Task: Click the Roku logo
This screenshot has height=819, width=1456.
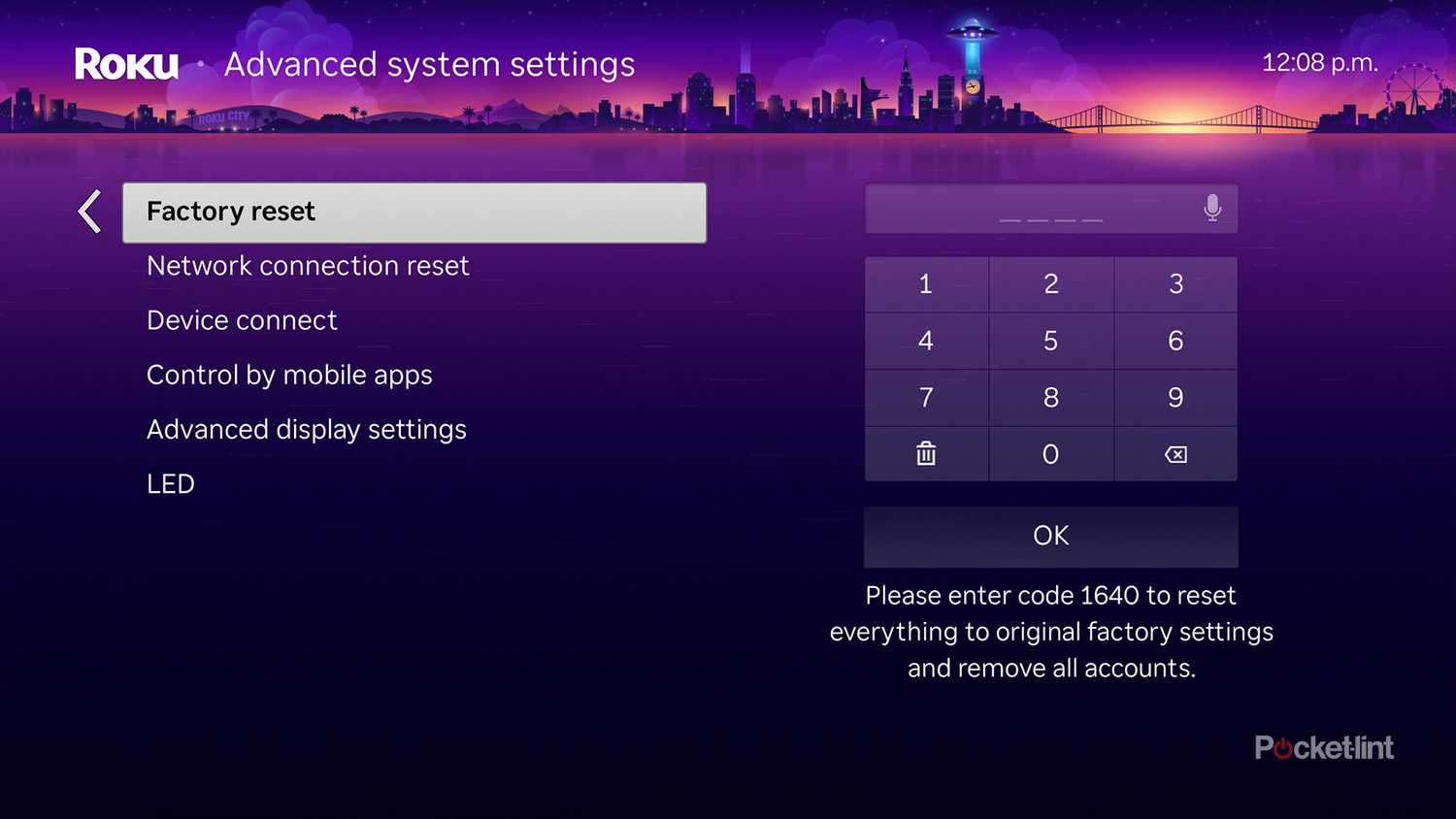Action: (127, 64)
